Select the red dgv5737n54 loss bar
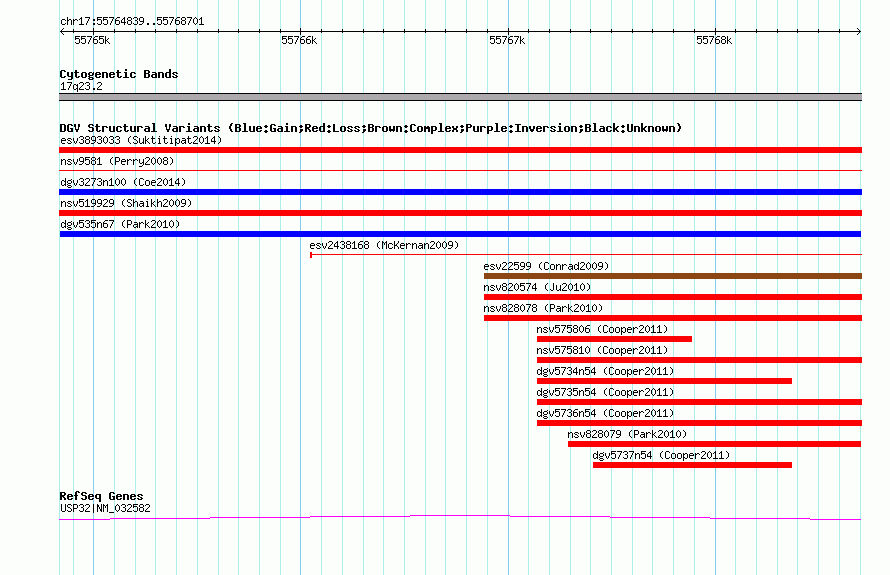Screen dimensions: 890x575 (x=692, y=465)
